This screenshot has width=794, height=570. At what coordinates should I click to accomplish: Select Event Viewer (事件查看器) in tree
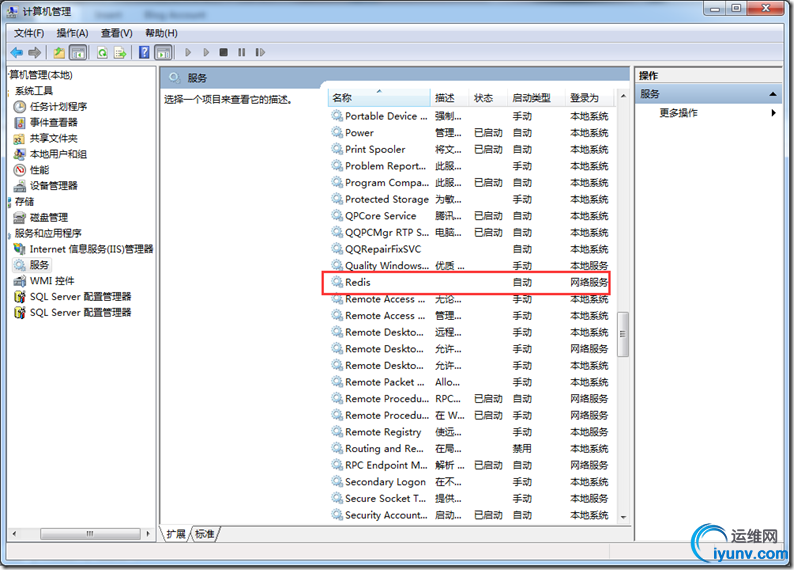tap(53, 122)
